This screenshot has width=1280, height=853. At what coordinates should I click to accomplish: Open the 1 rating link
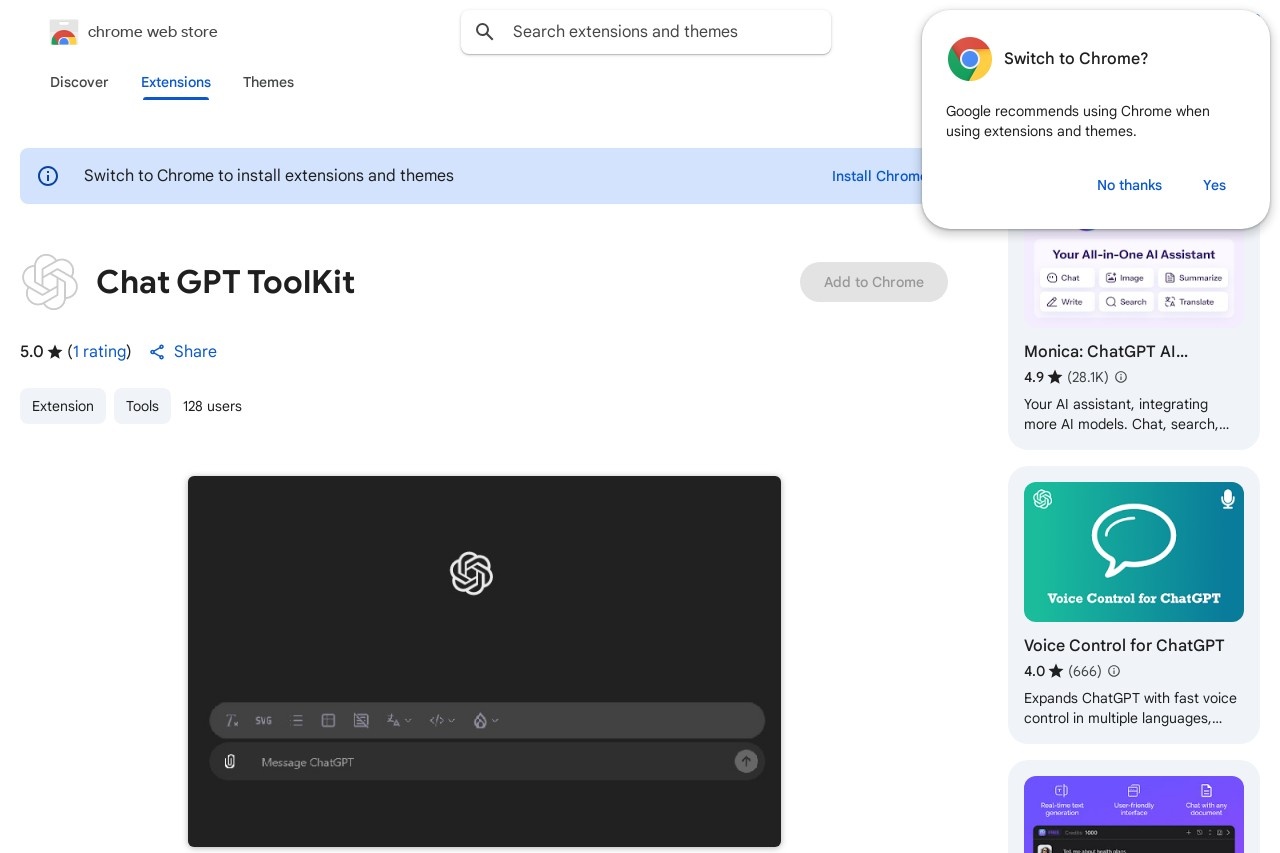pyautogui.click(x=99, y=352)
